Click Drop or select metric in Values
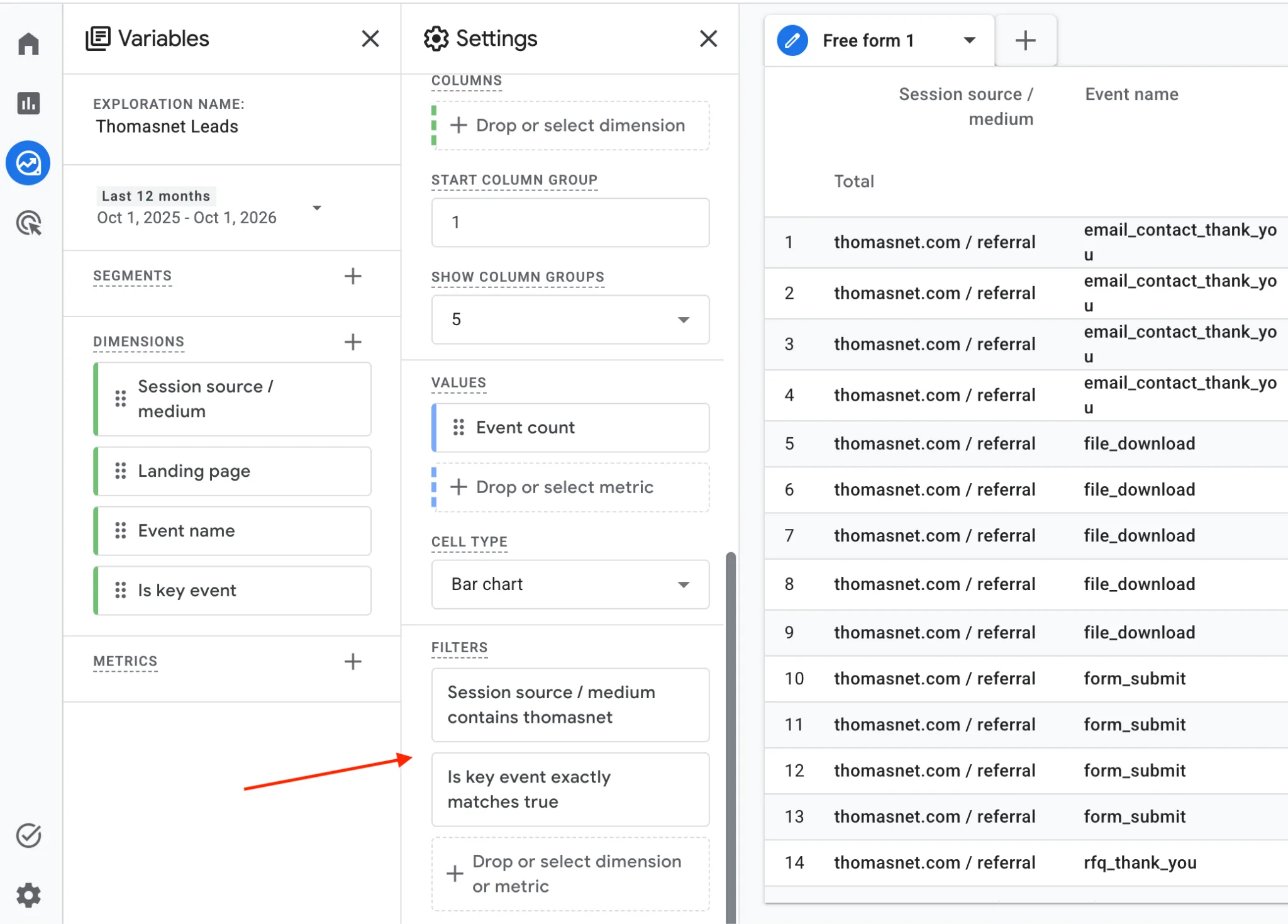Viewport: 1288px width, 924px height. (x=570, y=487)
